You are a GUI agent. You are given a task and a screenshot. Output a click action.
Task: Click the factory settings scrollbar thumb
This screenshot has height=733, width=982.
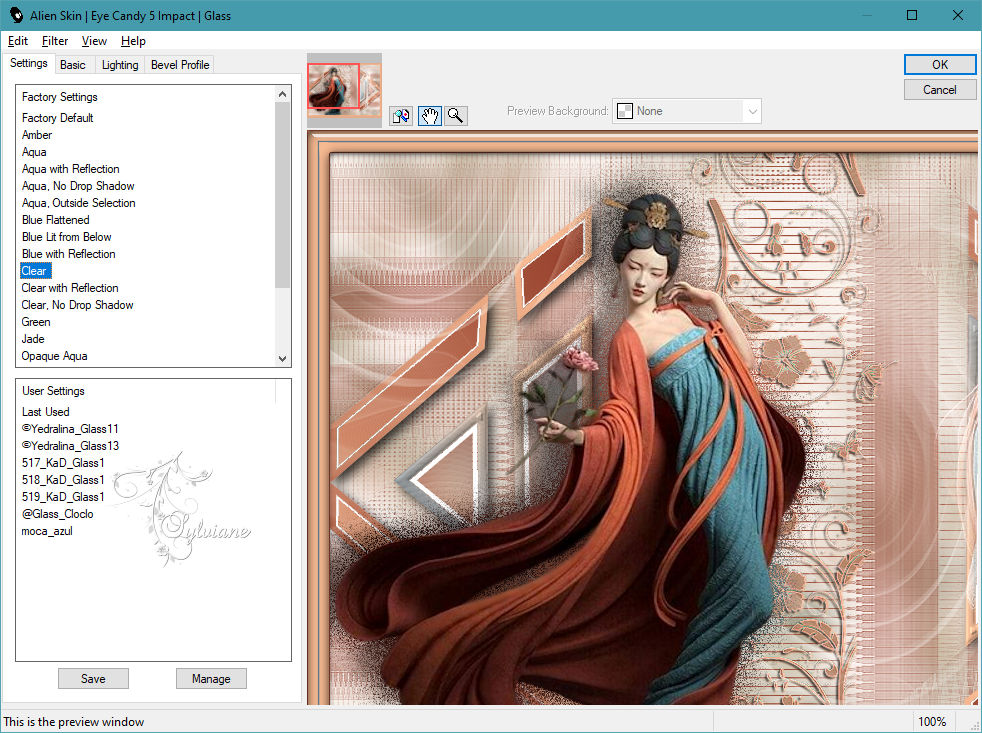(282, 195)
